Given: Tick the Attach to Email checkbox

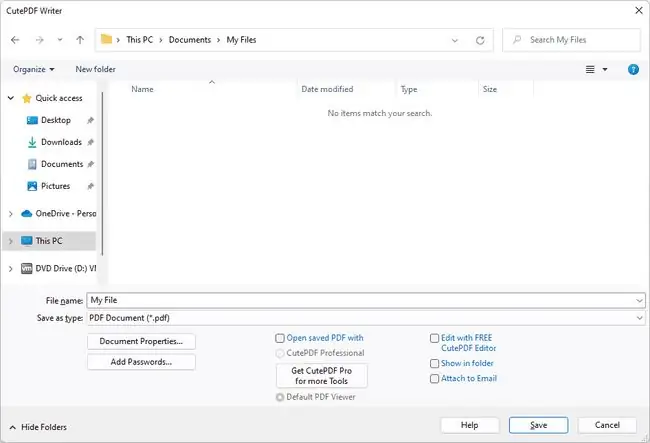Looking at the screenshot, I should tap(434, 379).
